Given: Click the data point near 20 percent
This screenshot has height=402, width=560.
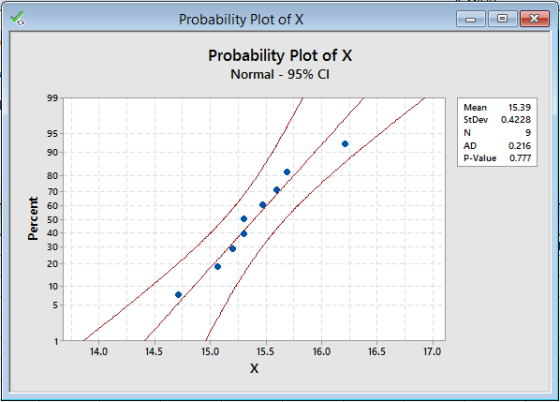Looking at the screenshot, I should click(x=218, y=267).
